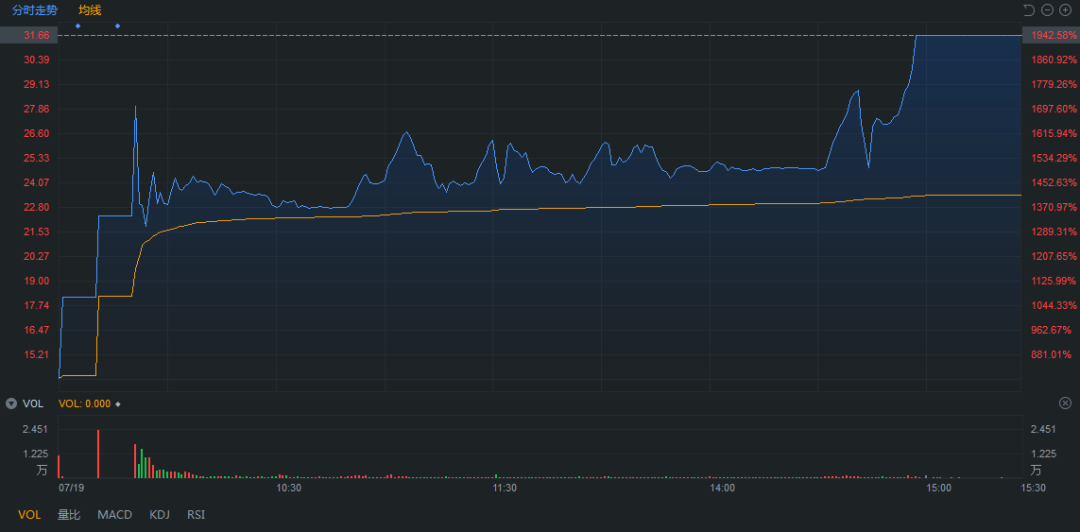Viewport: 1080px width, 532px height.
Task: Zoom out with the minus circle icon
Action: tap(1047, 10)
